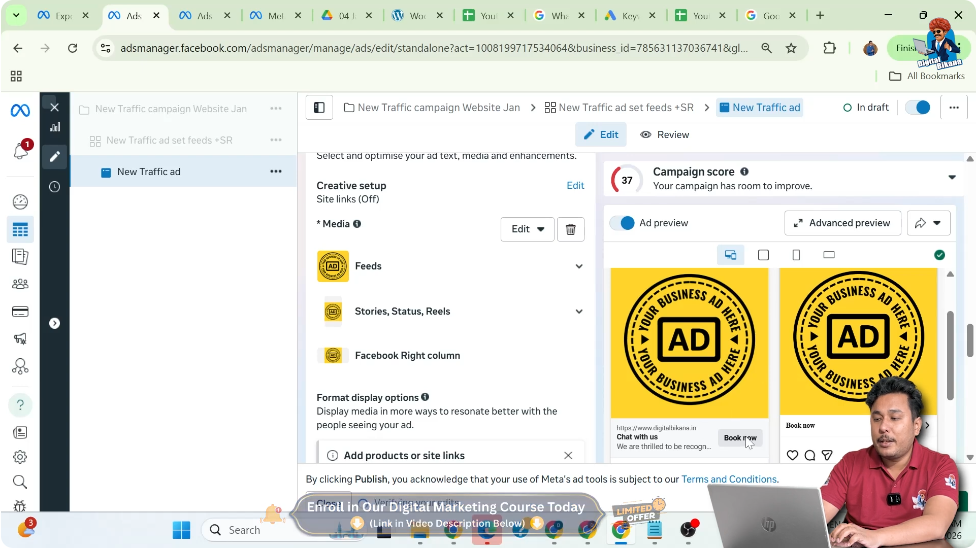Image resolution: width=979 pixels, height=551 pixels.
Task: Open Account overview gauge icon
Action: click(x=20, y=202)
